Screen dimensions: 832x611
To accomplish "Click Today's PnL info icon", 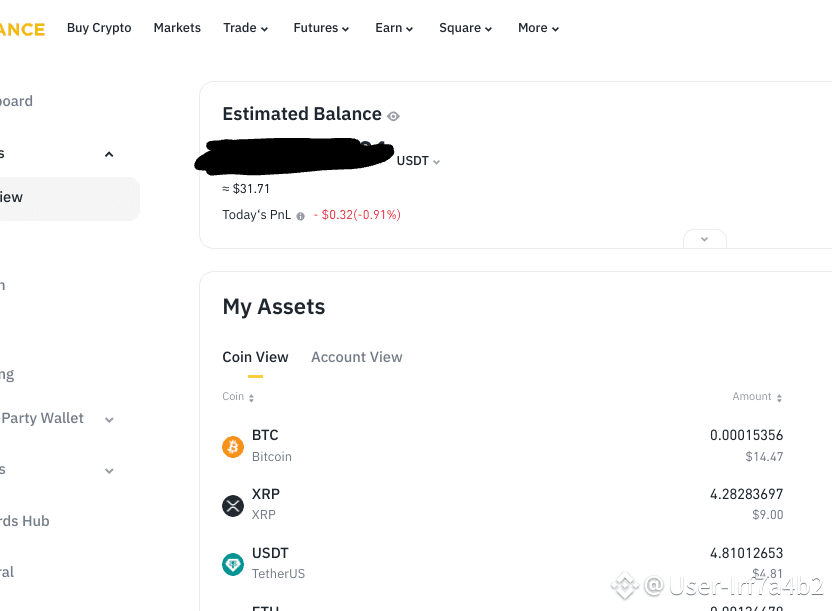I will (300, 216).
